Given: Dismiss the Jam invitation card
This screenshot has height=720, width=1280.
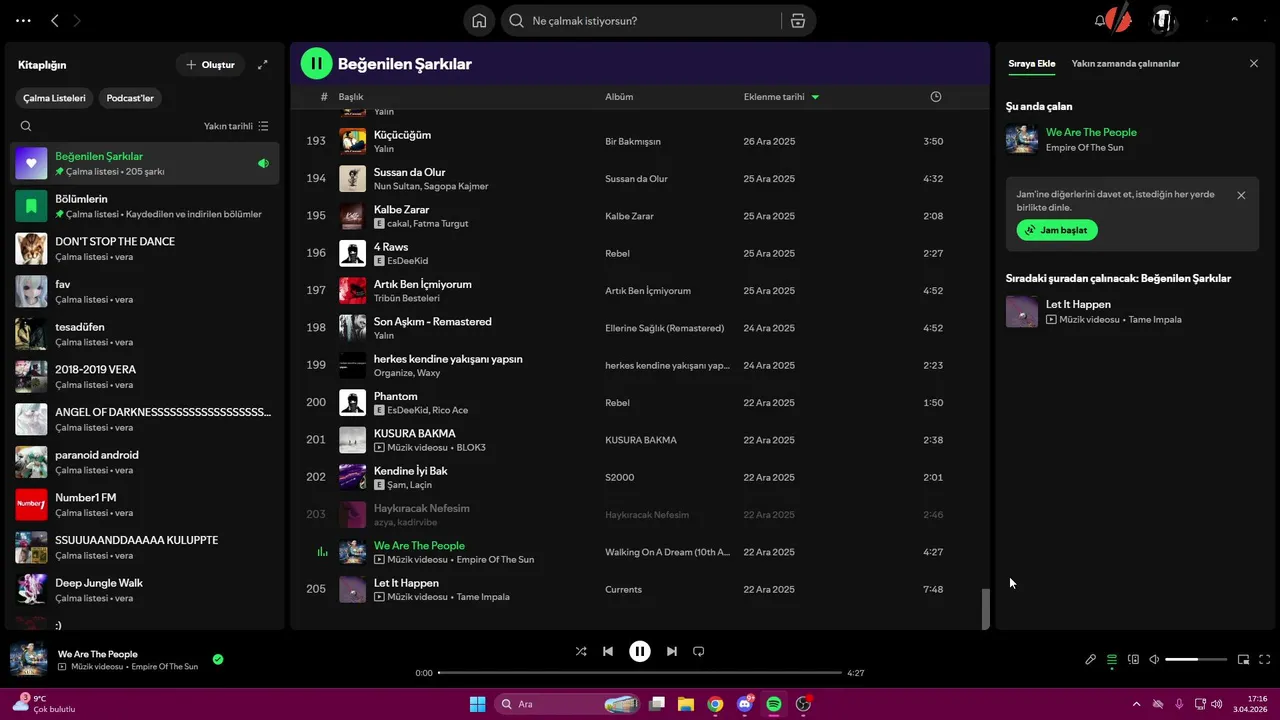Looking at the screenshot, I should click(x=1241, y=195).
